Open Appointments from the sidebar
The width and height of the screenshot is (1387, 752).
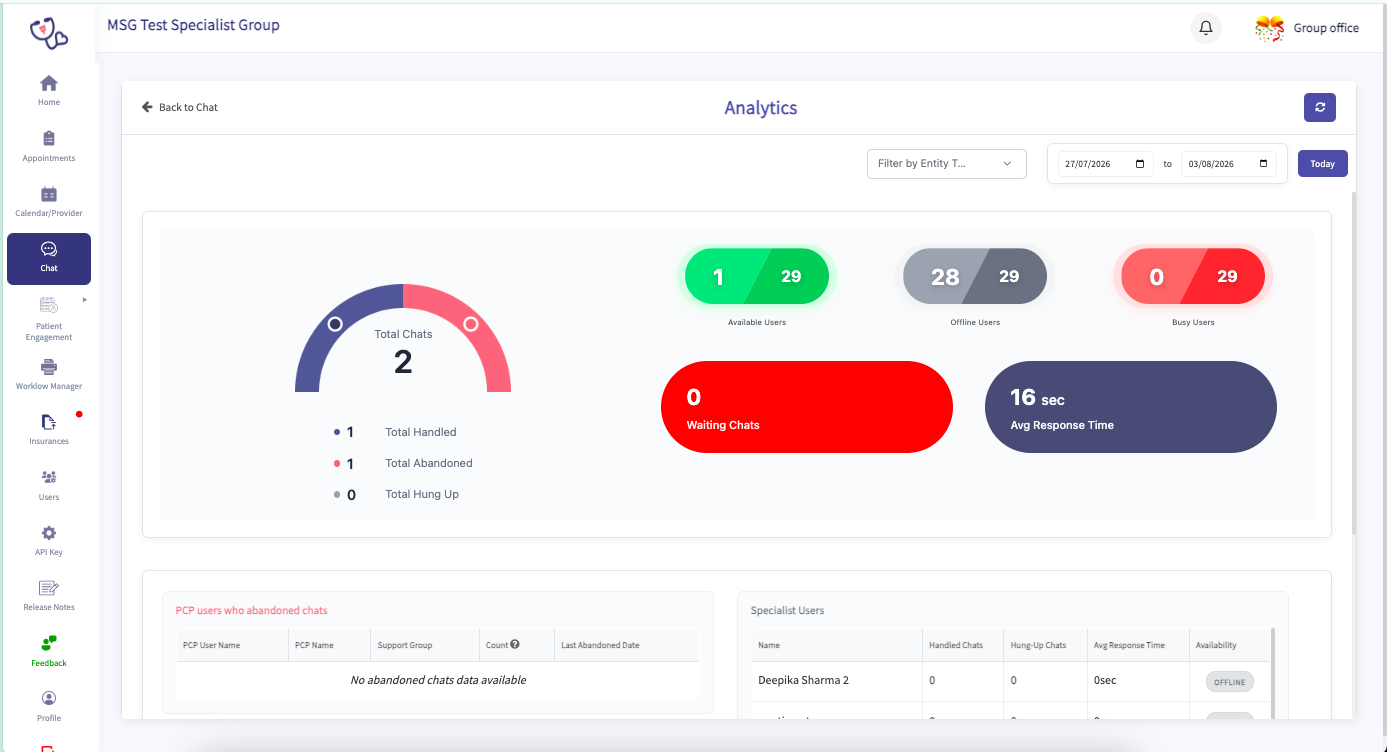(49, 146)
